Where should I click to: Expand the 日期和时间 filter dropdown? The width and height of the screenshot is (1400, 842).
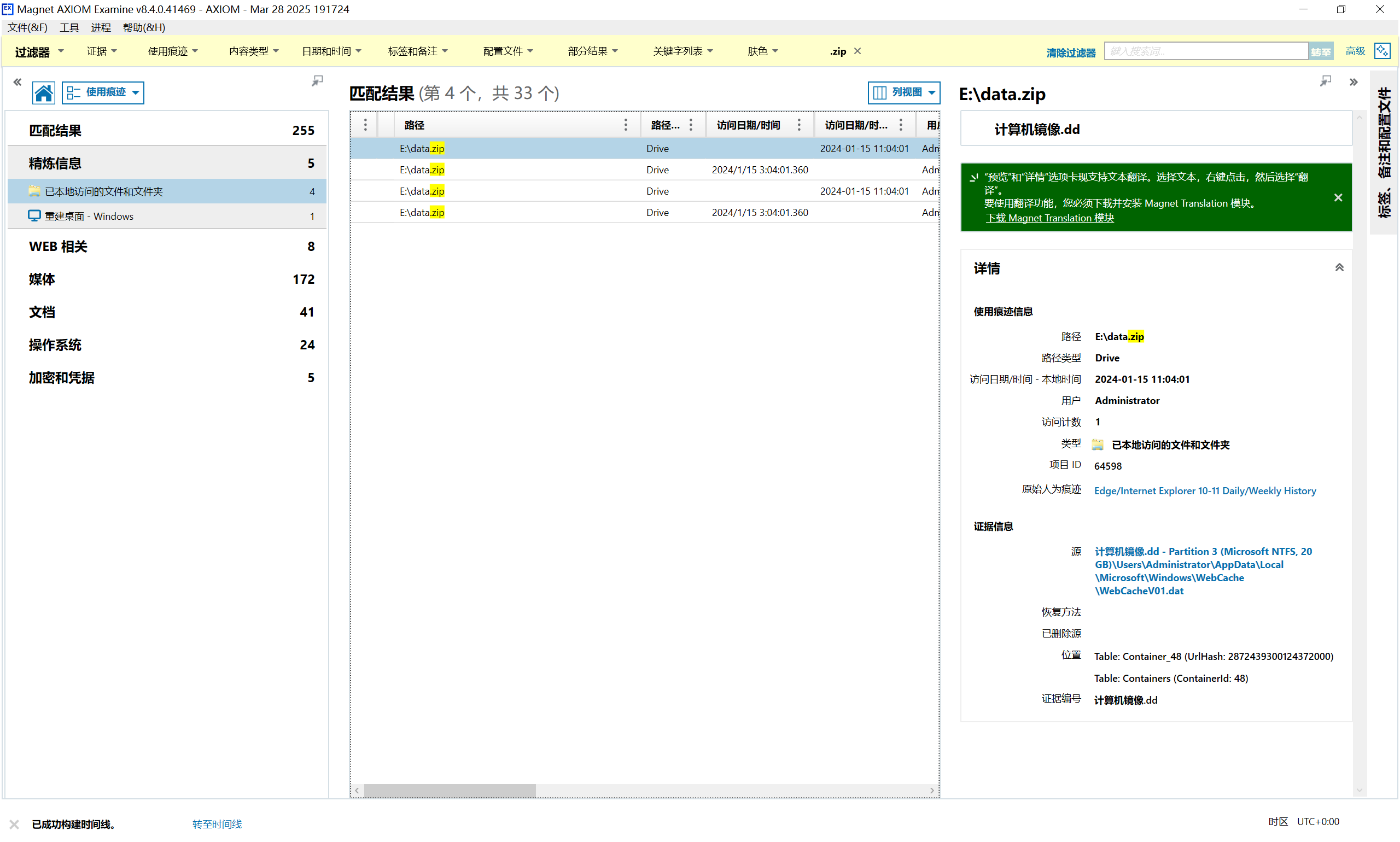pyautogui.click(x=331, y=51)
